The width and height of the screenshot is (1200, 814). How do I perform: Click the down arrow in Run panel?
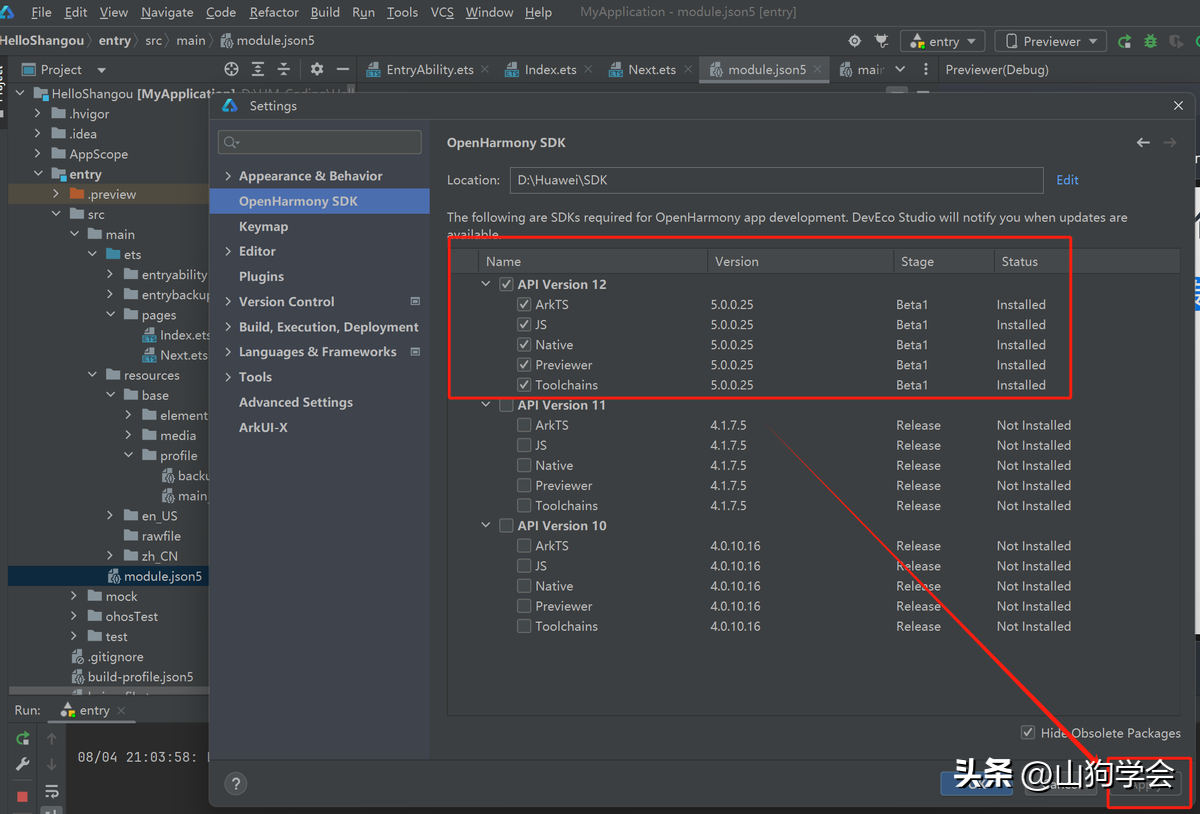click(52, 765)
